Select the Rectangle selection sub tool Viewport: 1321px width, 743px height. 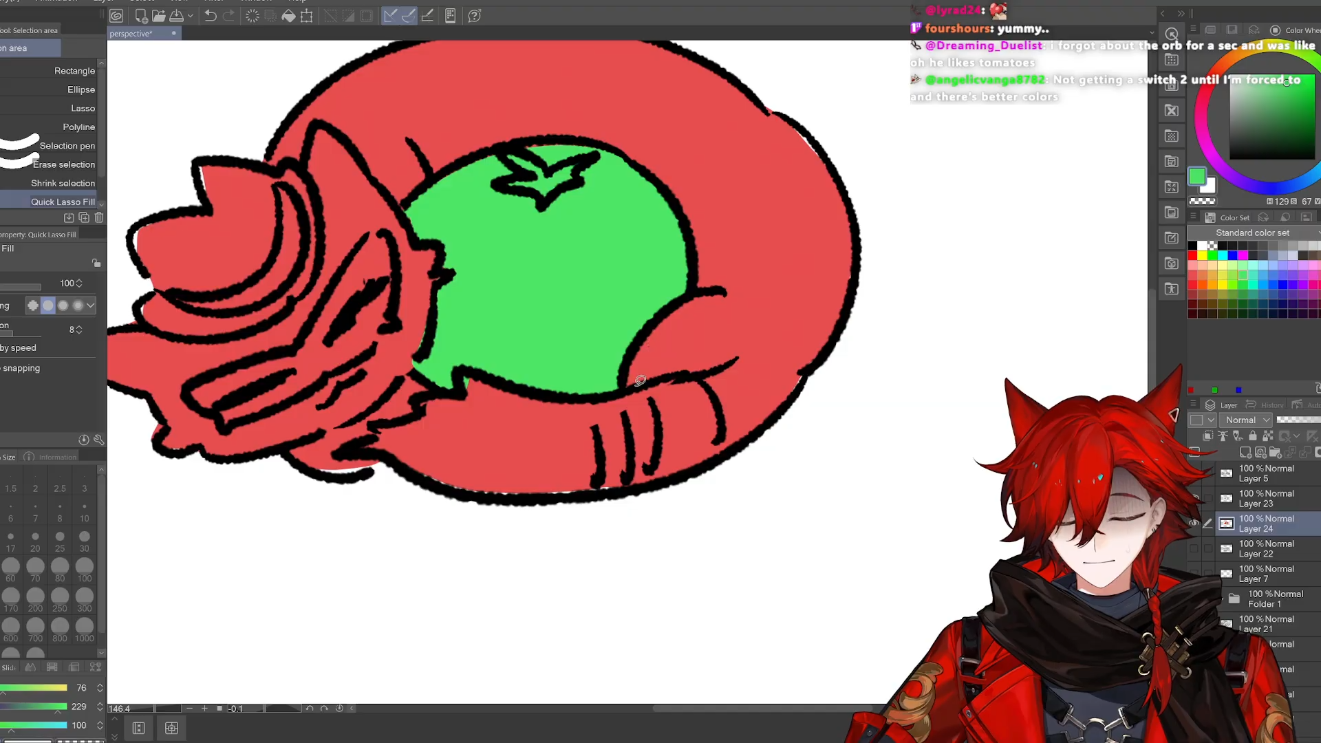point(50,71)
